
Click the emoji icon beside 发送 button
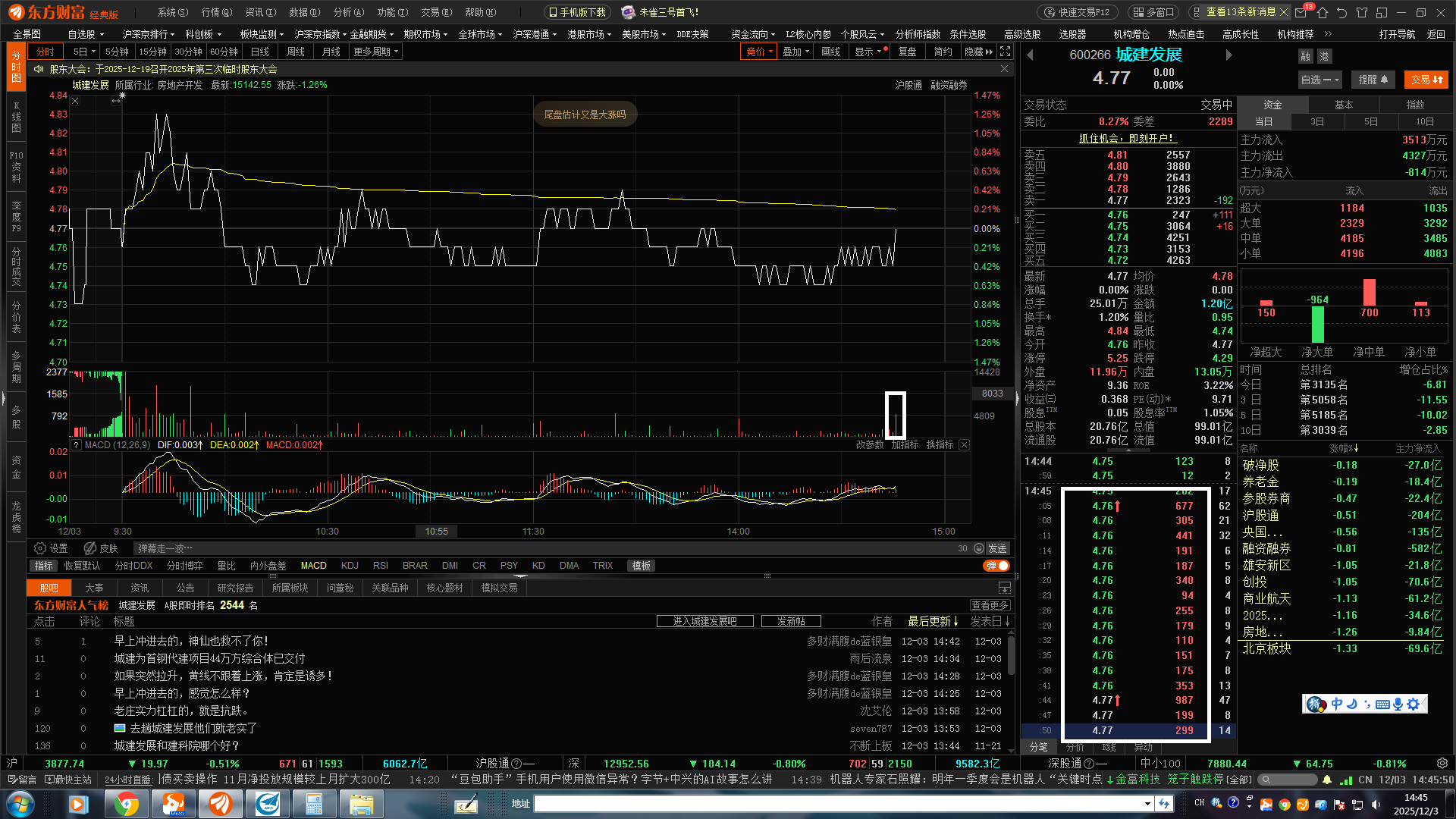coord(979,548)
